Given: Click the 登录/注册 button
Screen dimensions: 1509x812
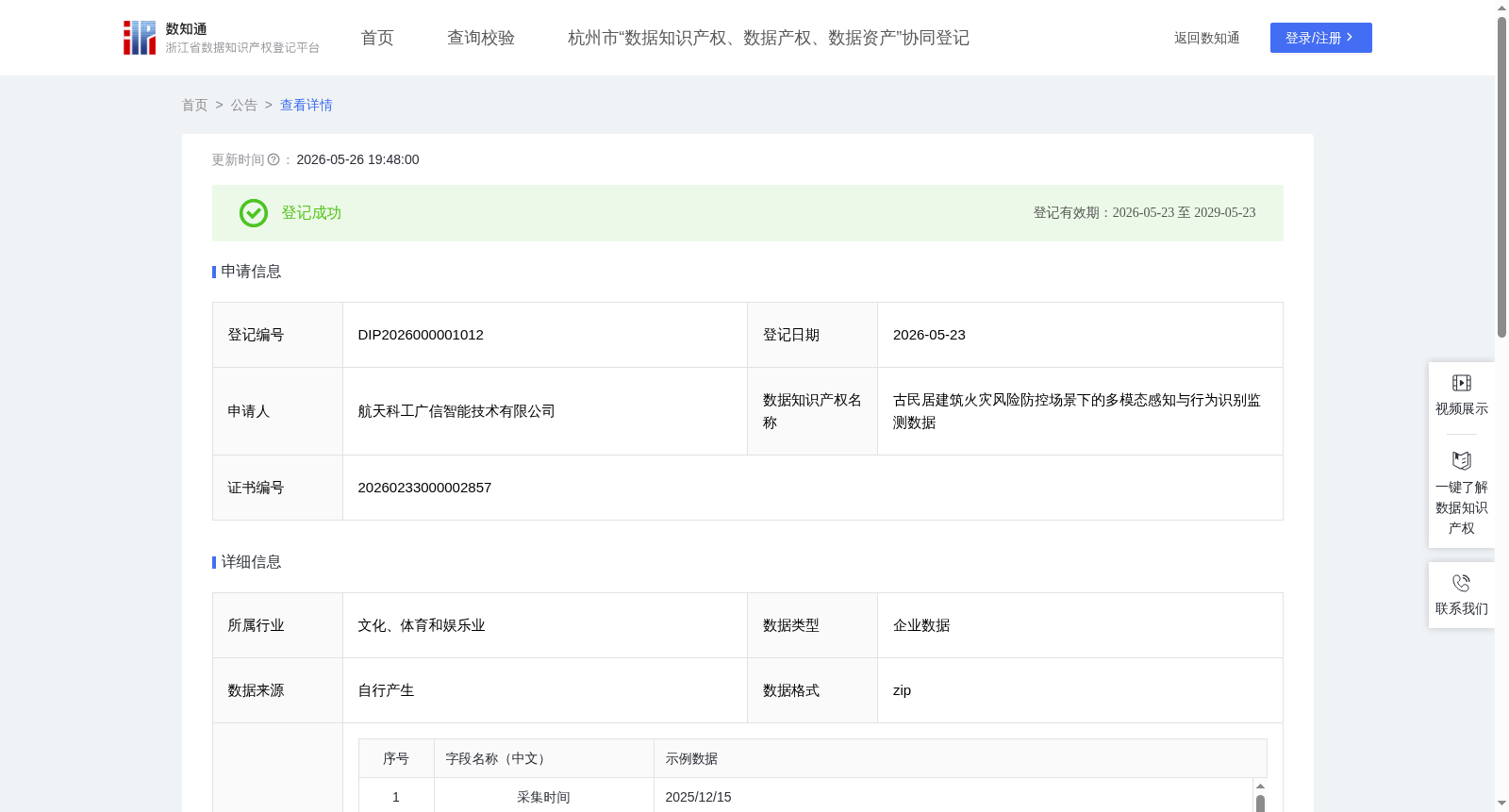Looking at the screenshot, I should coord(1321,38).
